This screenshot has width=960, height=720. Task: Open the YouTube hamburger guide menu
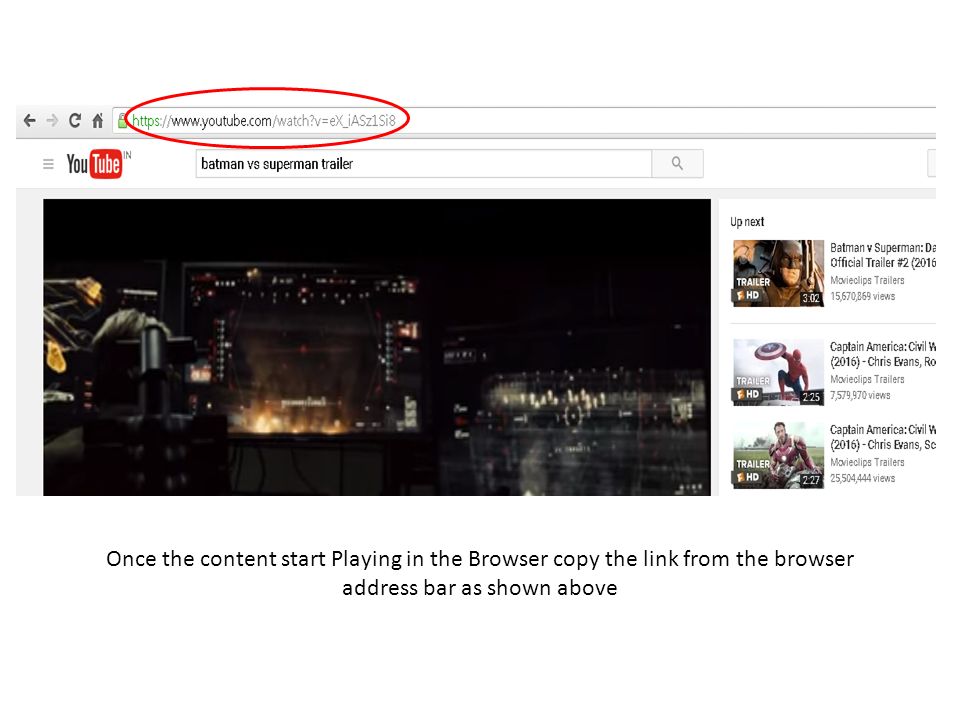48,164
